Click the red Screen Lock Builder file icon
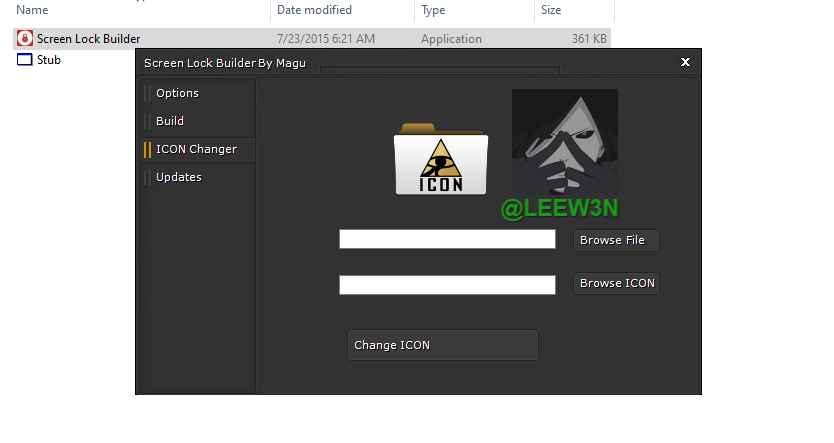Screen dimensions: 834x443 point(24,38)
